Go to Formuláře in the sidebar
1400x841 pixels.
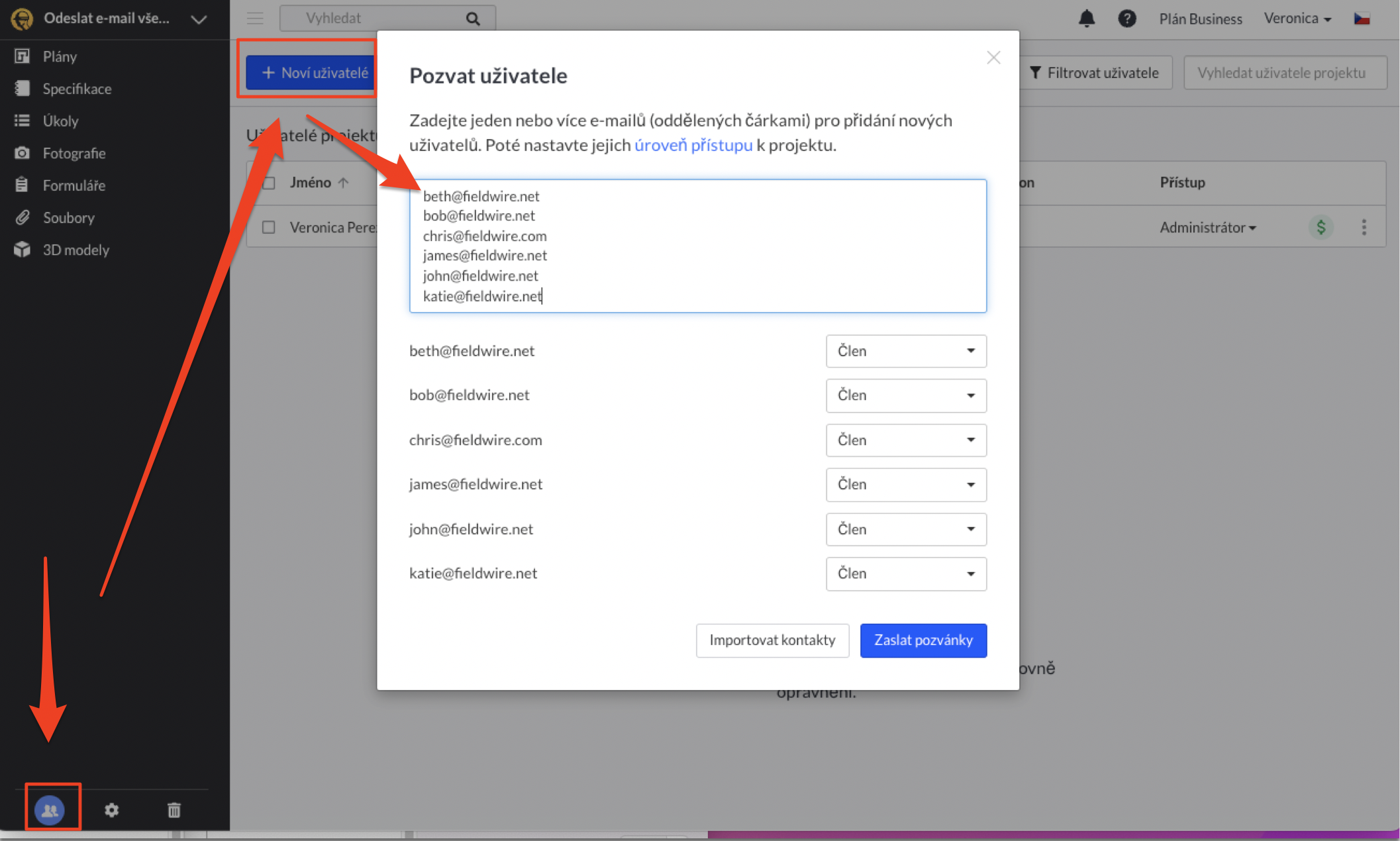(x=74, y=185)
